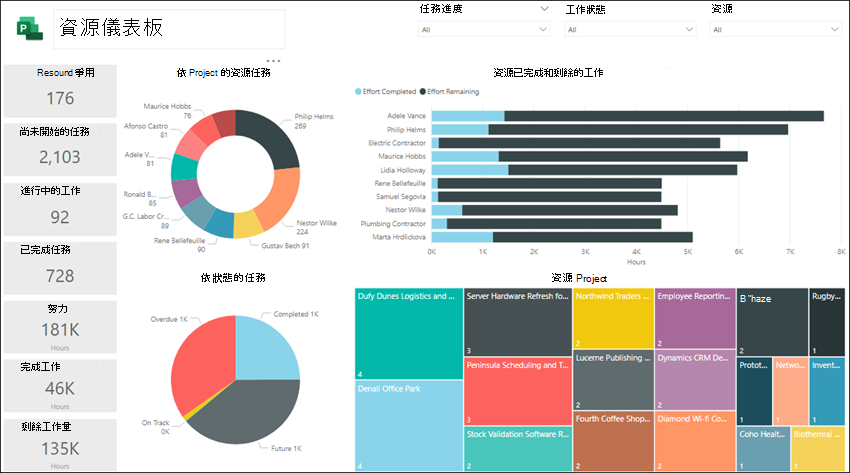Select Protot... dark teal treemap tile
850x473 pixels.
click(754, 391)
